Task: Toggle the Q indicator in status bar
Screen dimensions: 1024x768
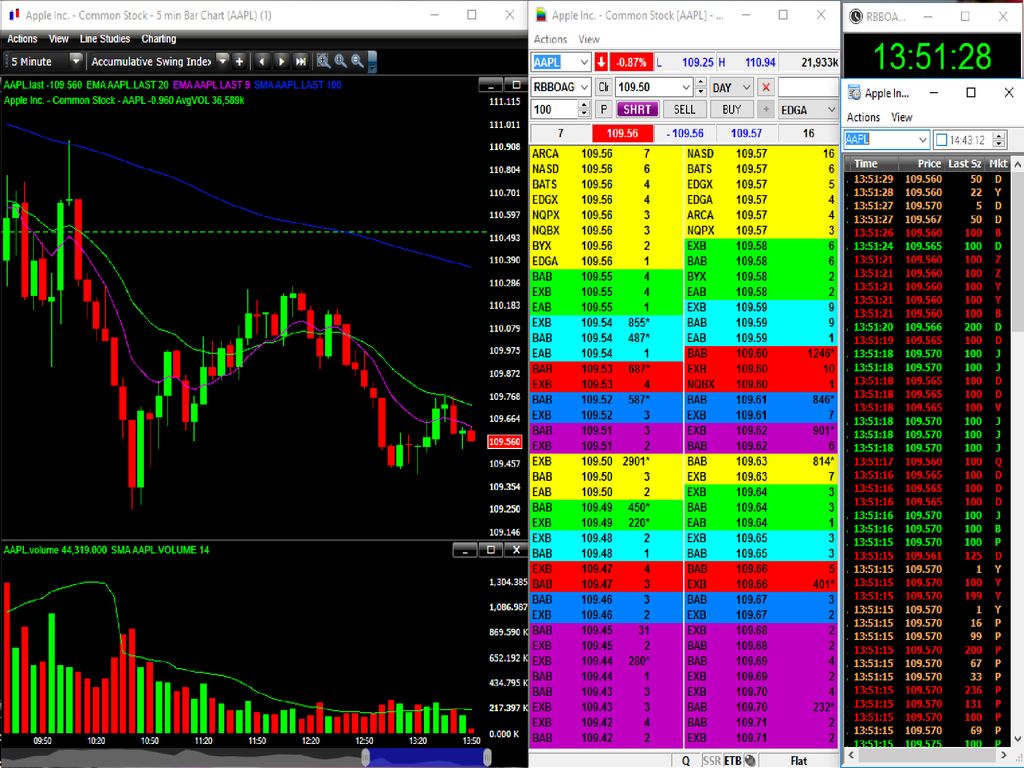Action: pos(686,760)
